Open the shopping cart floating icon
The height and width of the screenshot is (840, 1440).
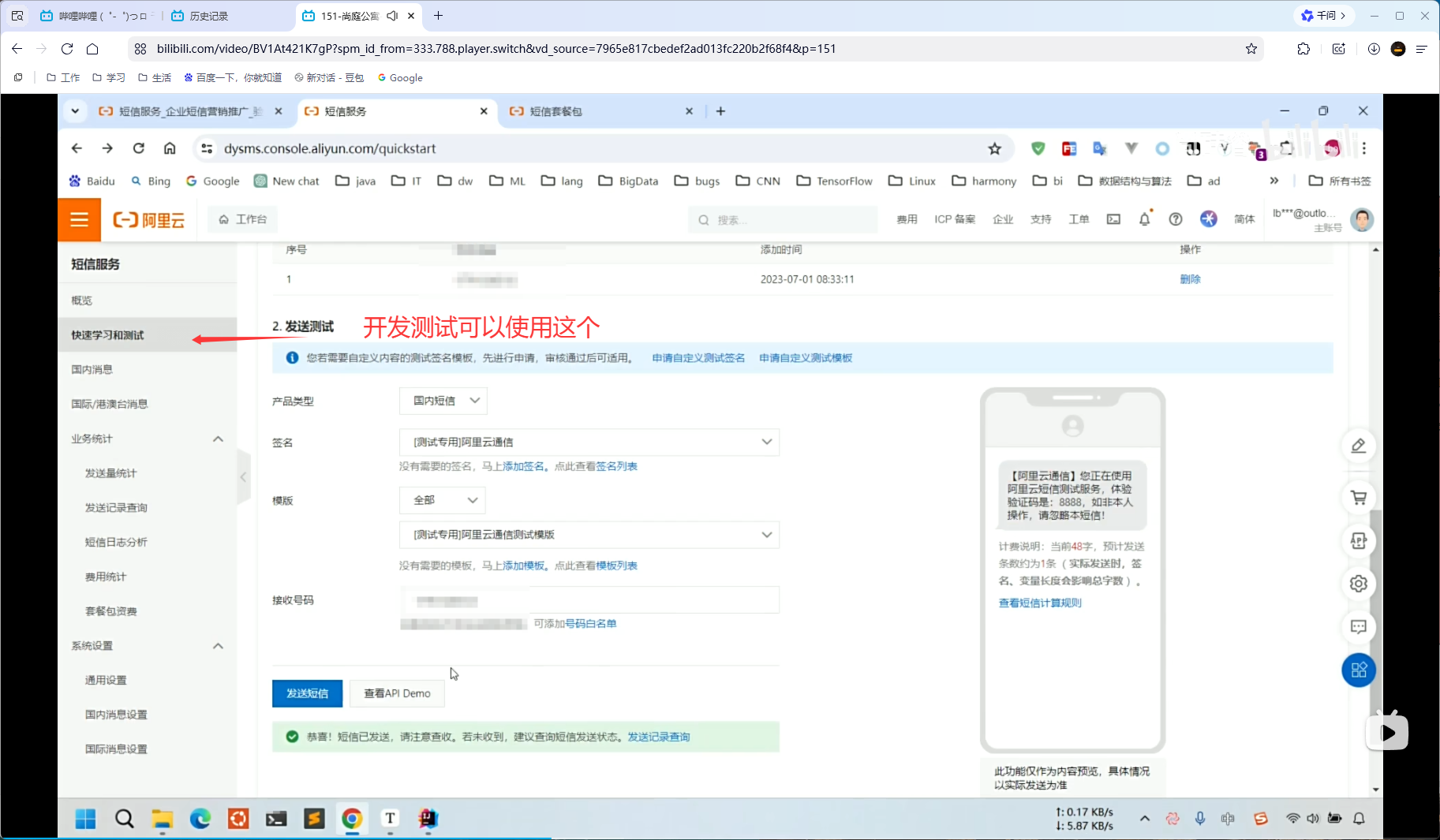(1359, 498)
